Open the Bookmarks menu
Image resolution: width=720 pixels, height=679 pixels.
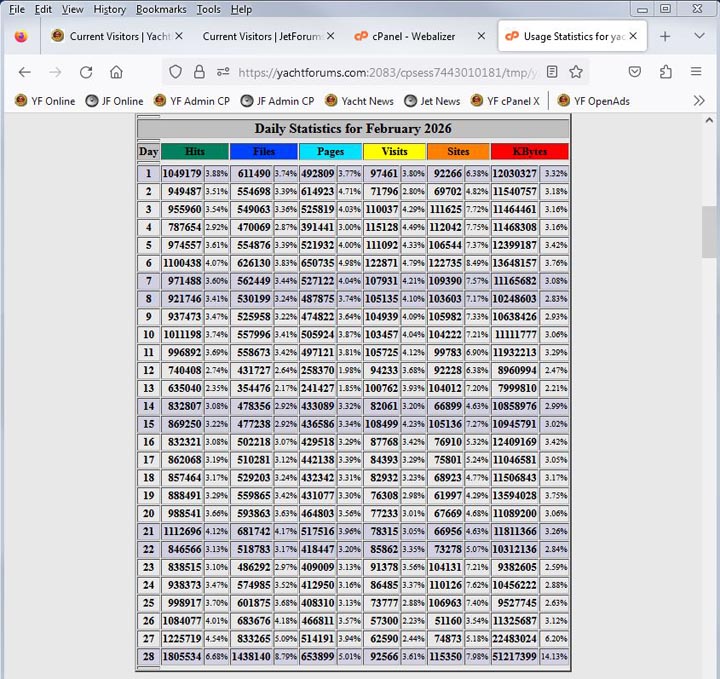pyautogui.click(x=161, y=9)
